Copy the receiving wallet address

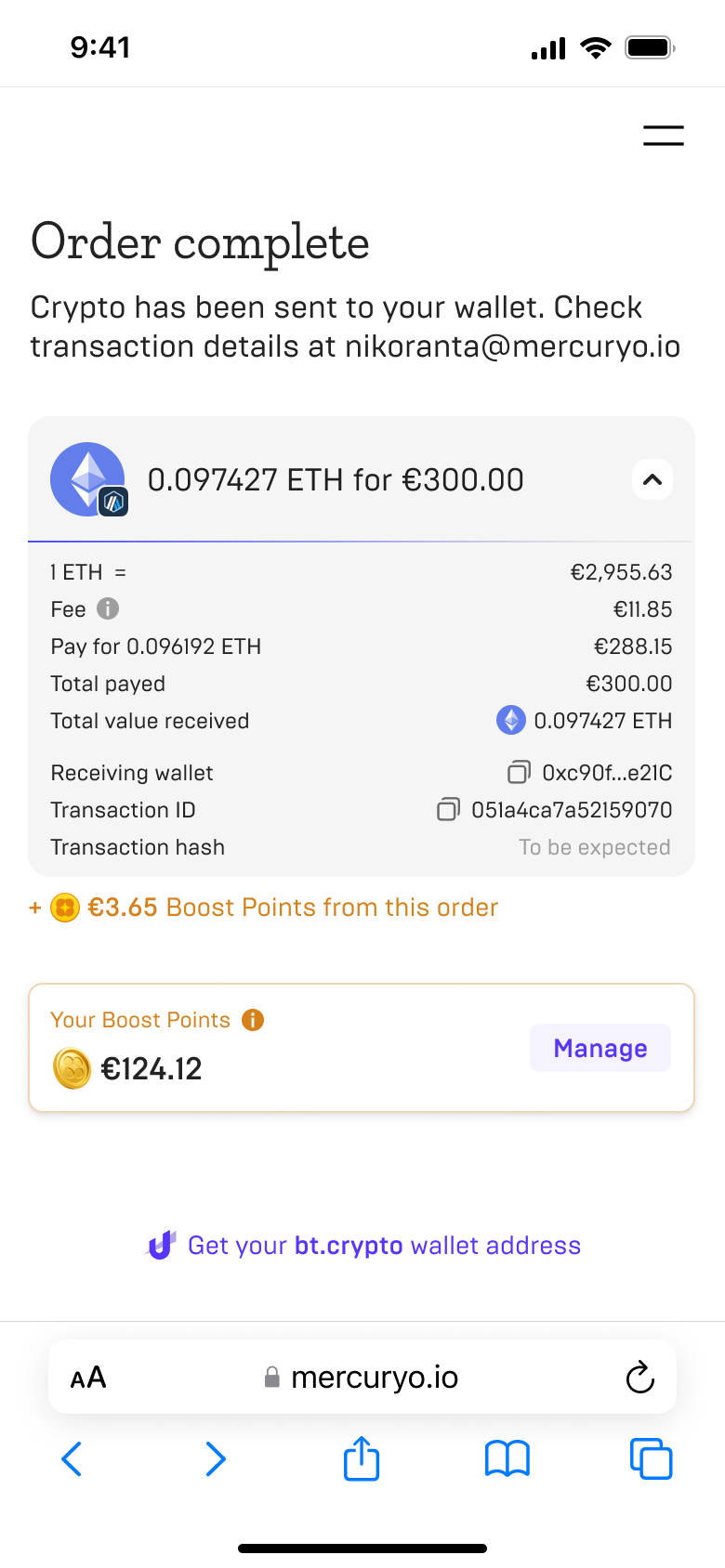(x=519, y=772)
